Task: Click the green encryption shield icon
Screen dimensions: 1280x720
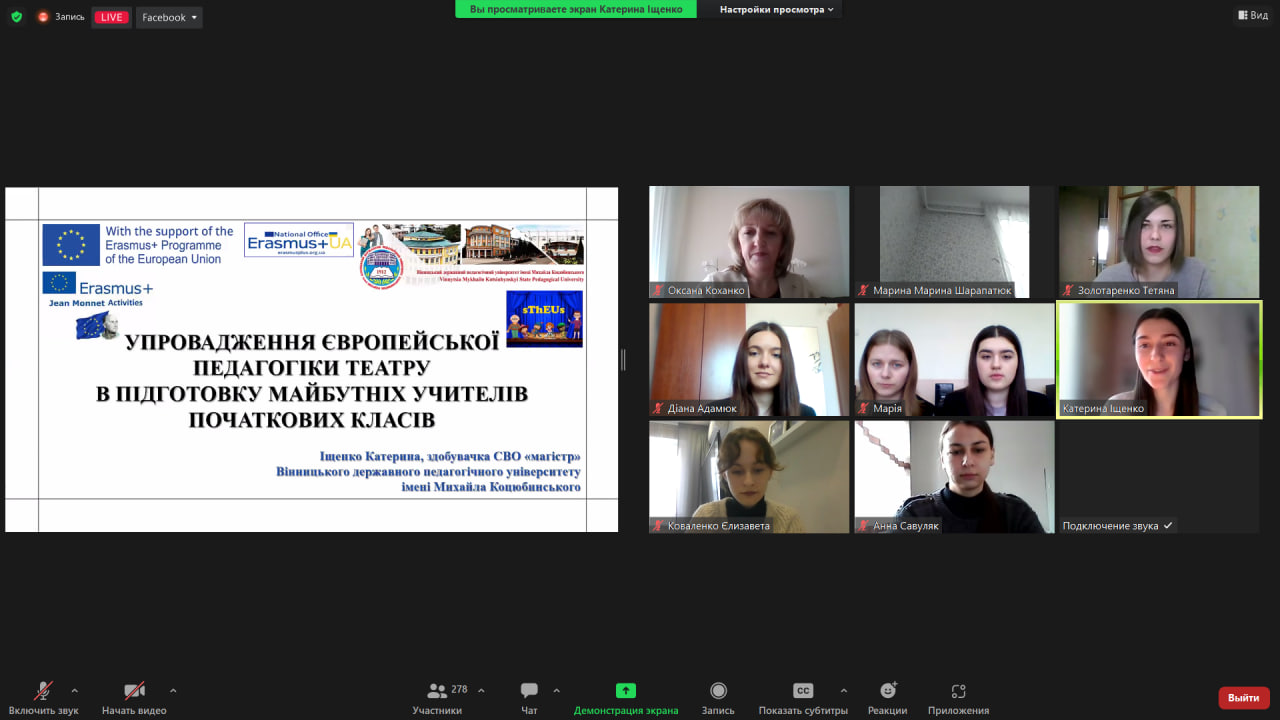Action: point(16,17)
